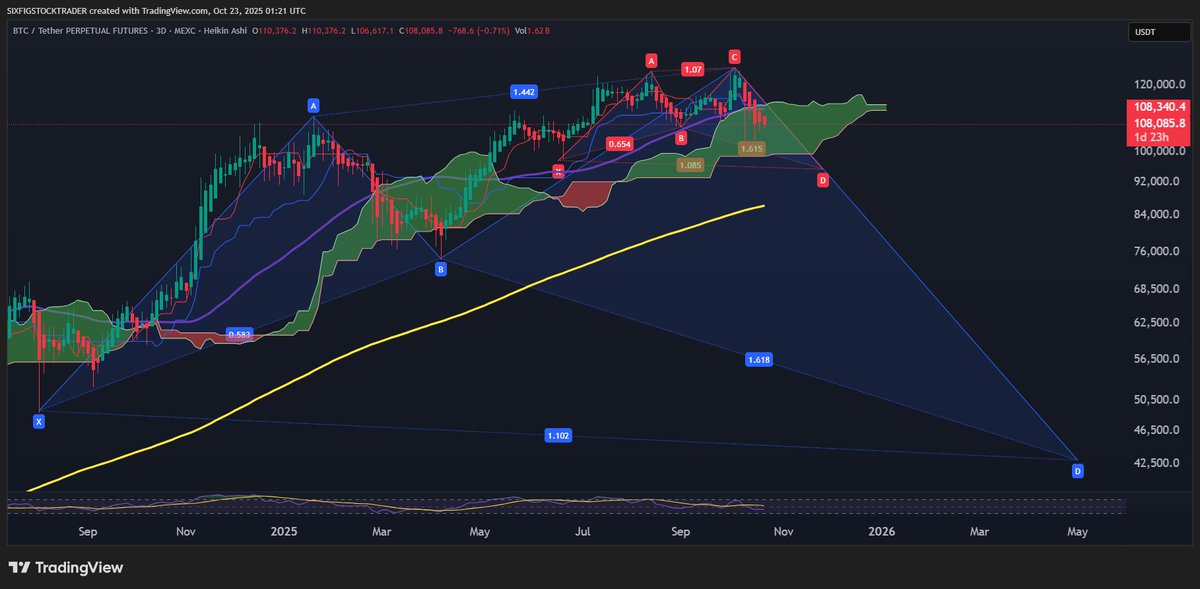
Task: Select the blue A pattern point marker
Action: coord(313,104)
